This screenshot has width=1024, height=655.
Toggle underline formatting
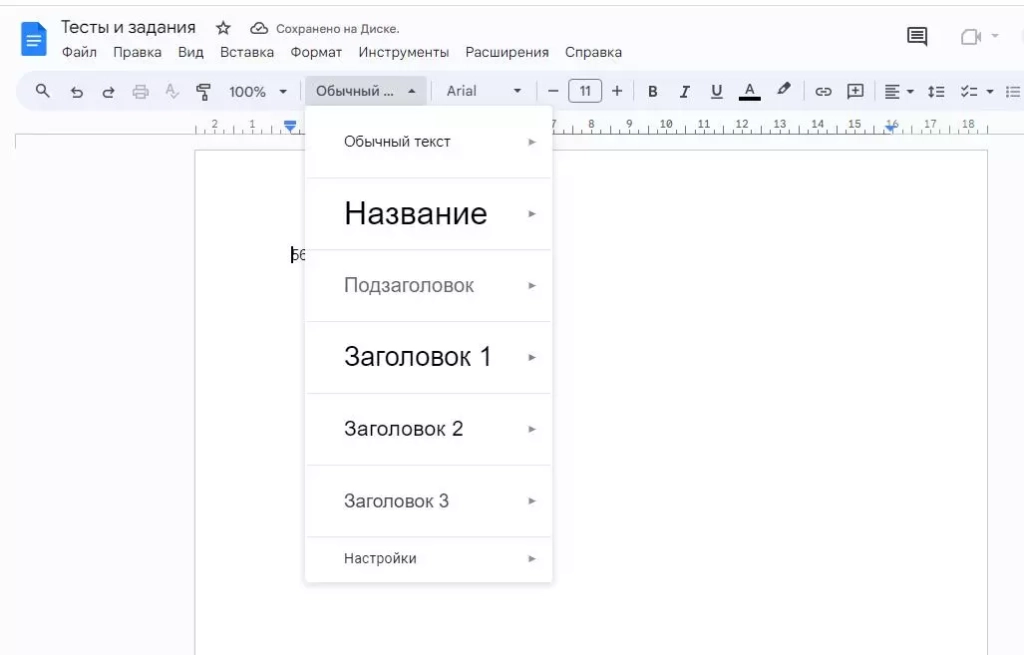(x=716, y=90)
